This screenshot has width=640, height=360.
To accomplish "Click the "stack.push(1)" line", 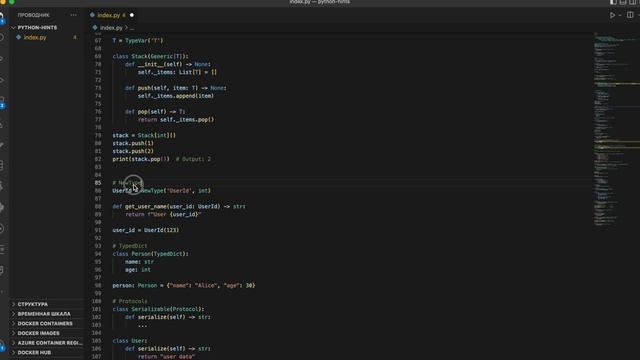I will click(x=133, y=143).
